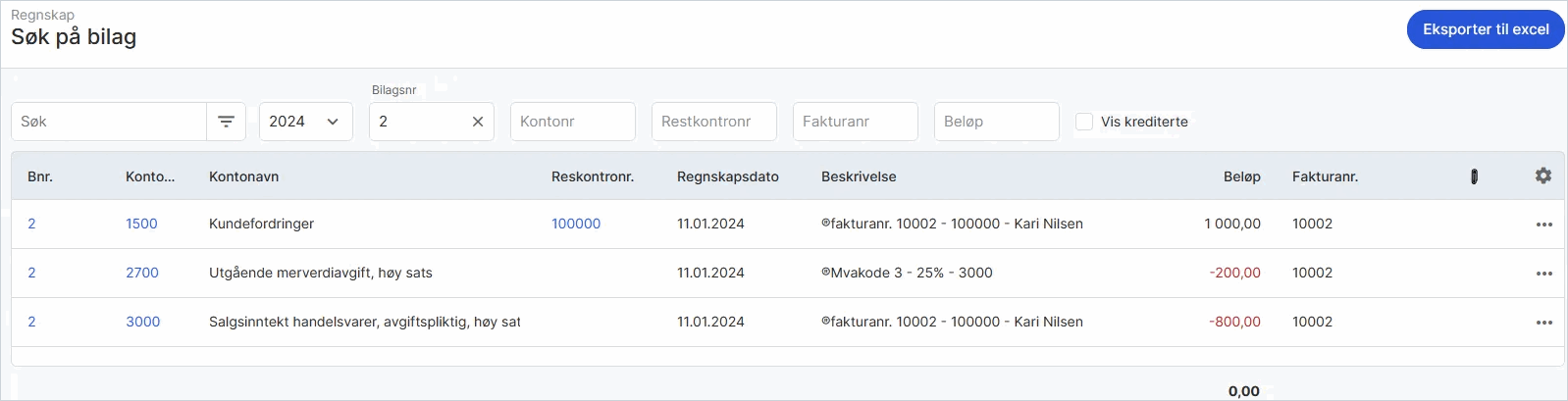The height and width of the screenshot is (401, 1568).
Task: Open row menu for Salgsinntekt handelsvarer line
Action: (1544, 323)
